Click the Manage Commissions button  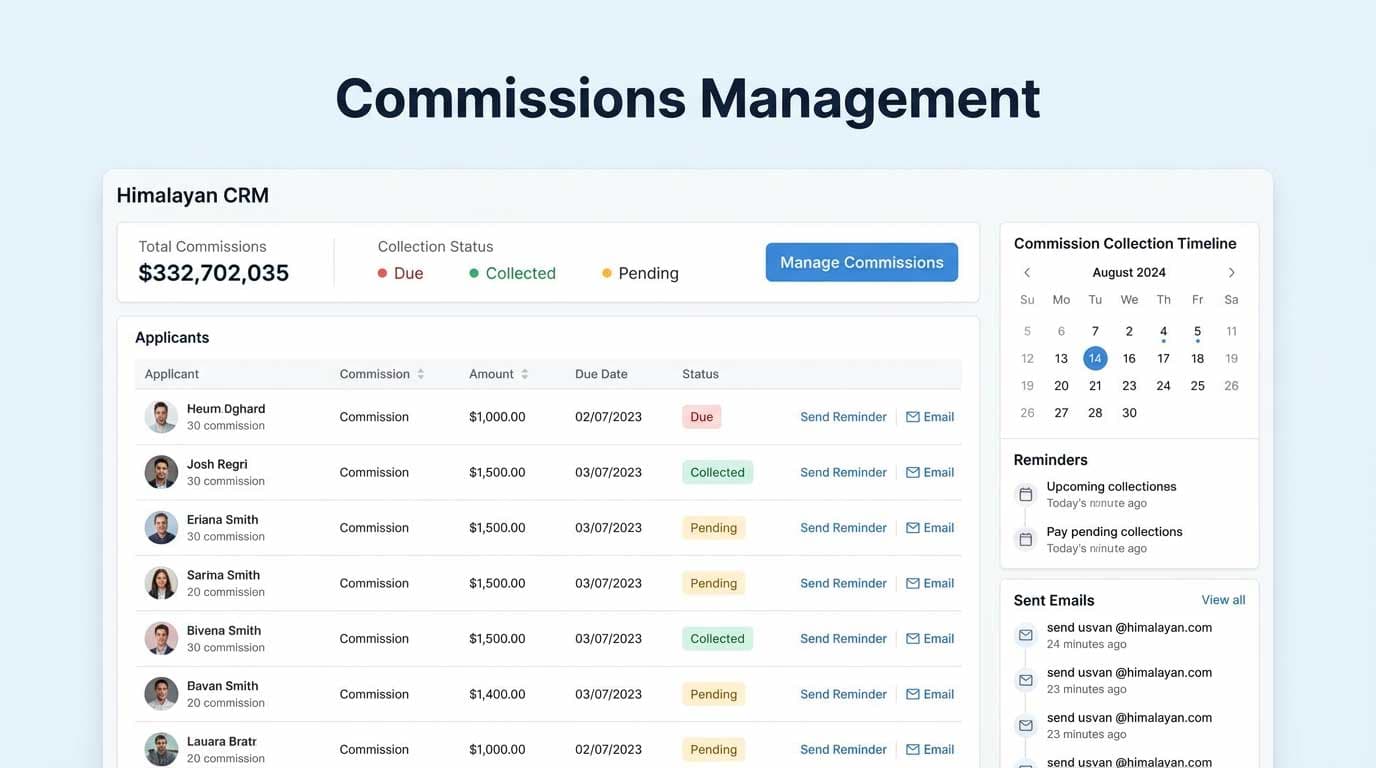[861, 261]
